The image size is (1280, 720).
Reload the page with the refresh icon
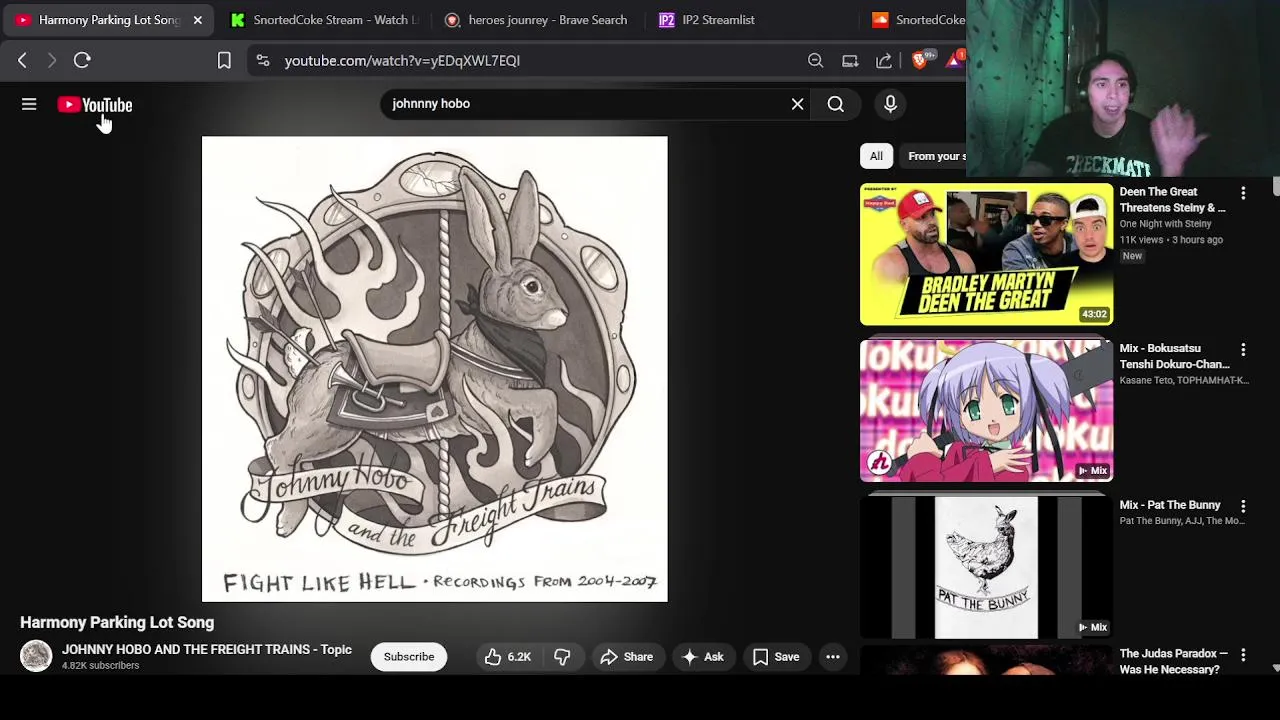click(82, 60)
